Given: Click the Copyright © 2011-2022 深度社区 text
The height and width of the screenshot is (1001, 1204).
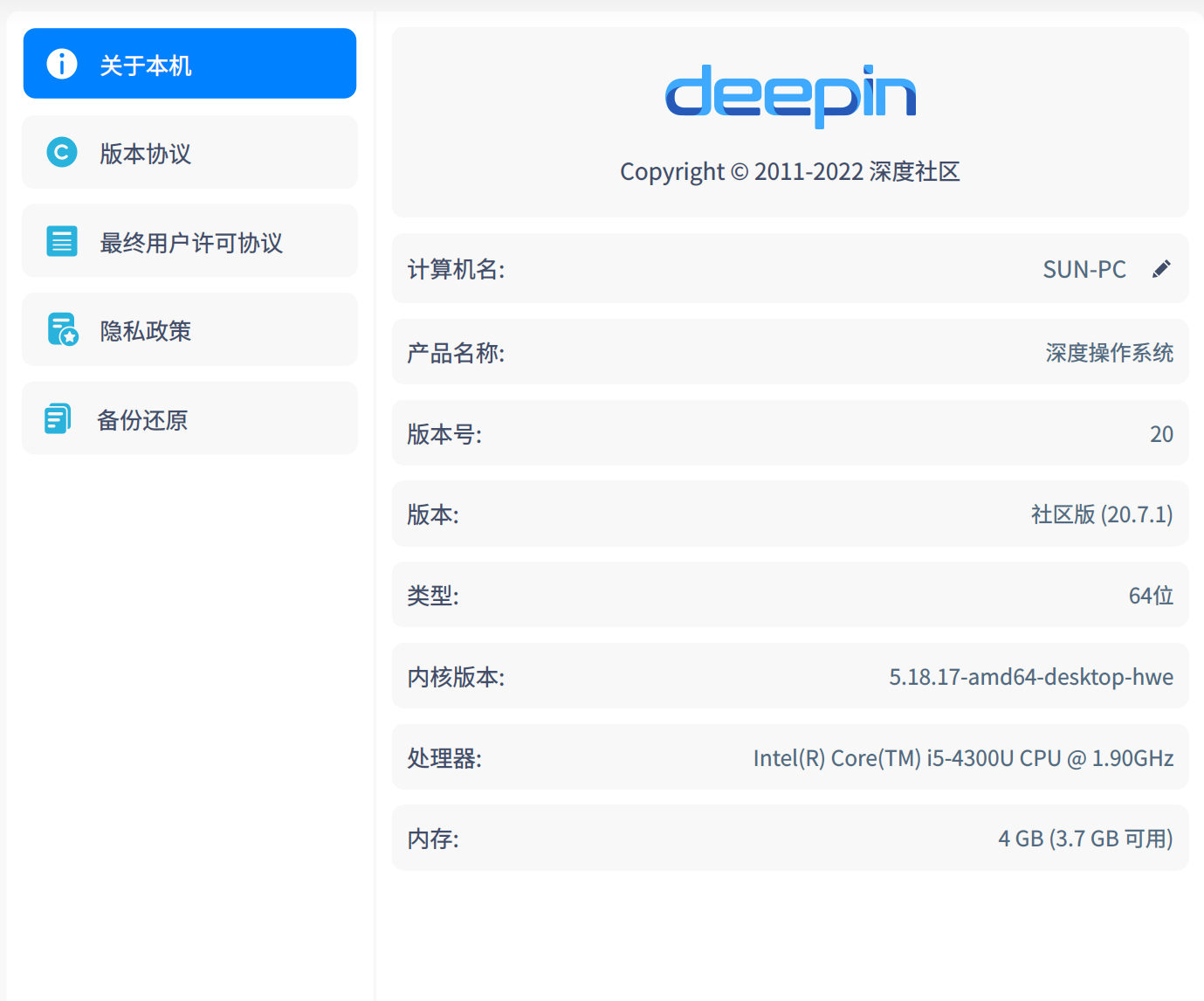Looking at the screenshot, I should (x=789, y=171).
